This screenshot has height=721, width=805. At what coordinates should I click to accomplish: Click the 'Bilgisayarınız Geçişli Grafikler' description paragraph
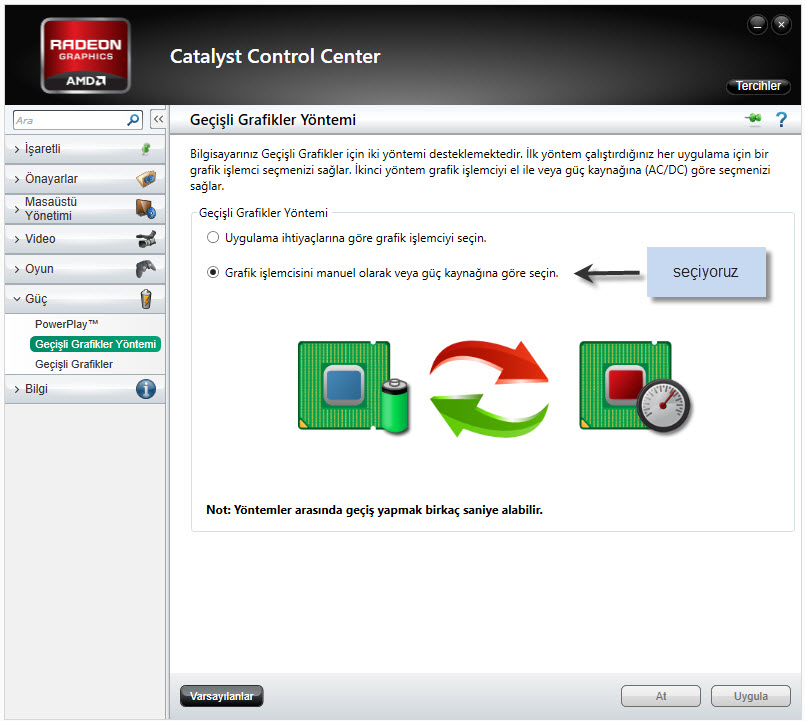point(480,169)
